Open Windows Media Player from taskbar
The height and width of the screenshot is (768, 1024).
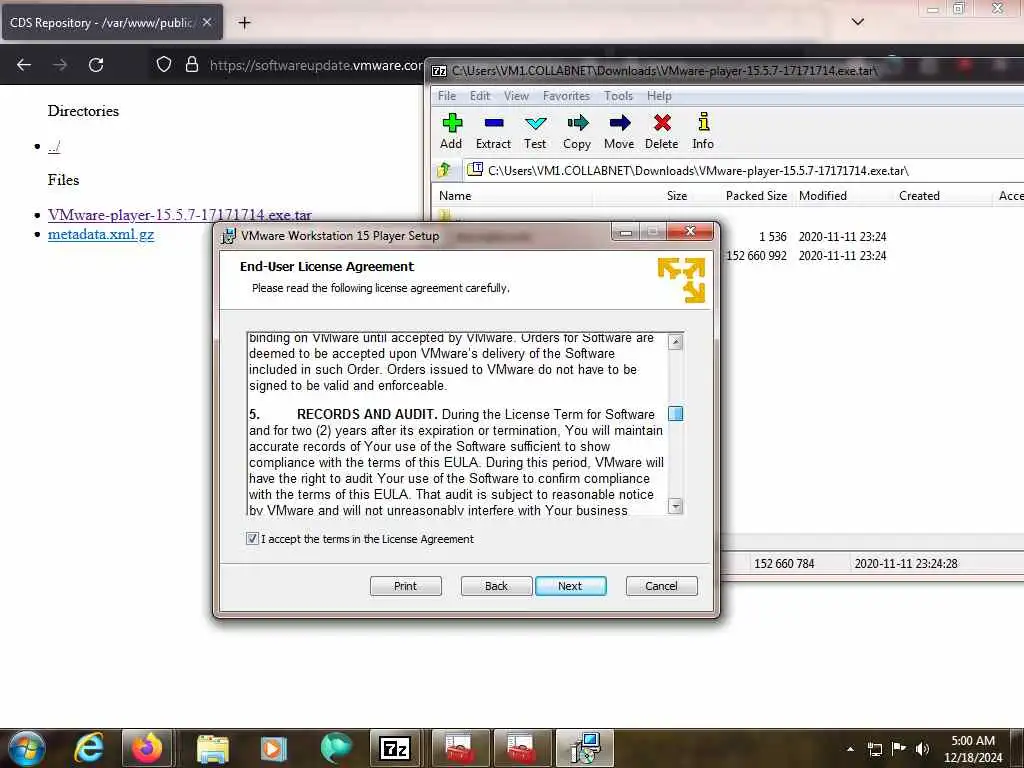tap(274, 748)
